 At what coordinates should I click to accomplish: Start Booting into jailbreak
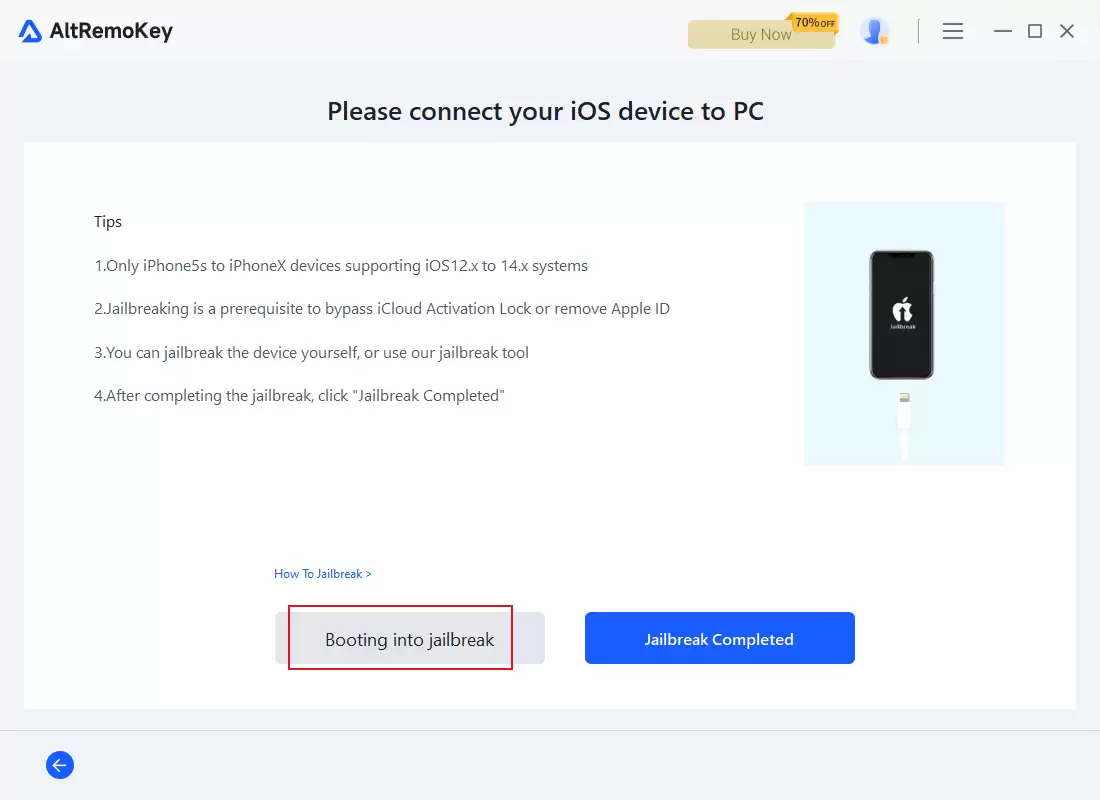pyautogui.click(x=410, y=638)
